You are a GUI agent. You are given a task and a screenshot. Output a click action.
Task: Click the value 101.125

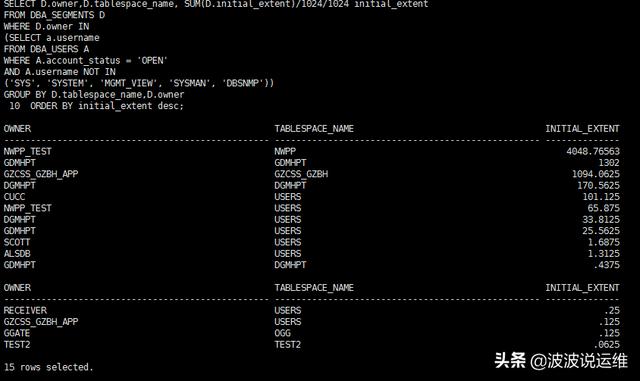point(601,197)
